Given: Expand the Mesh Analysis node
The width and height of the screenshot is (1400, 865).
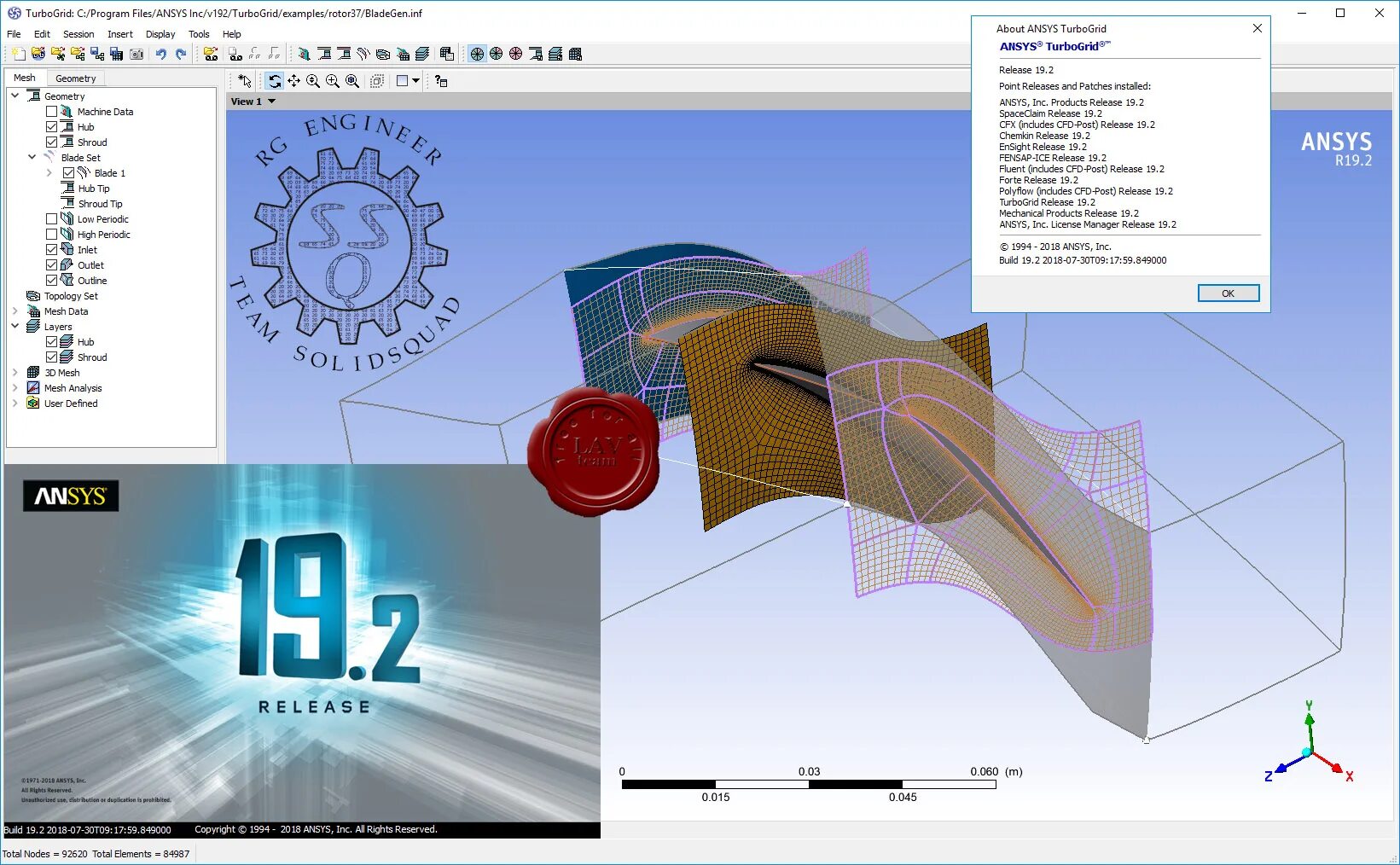Looking at the screenshot, I should 15,388.
